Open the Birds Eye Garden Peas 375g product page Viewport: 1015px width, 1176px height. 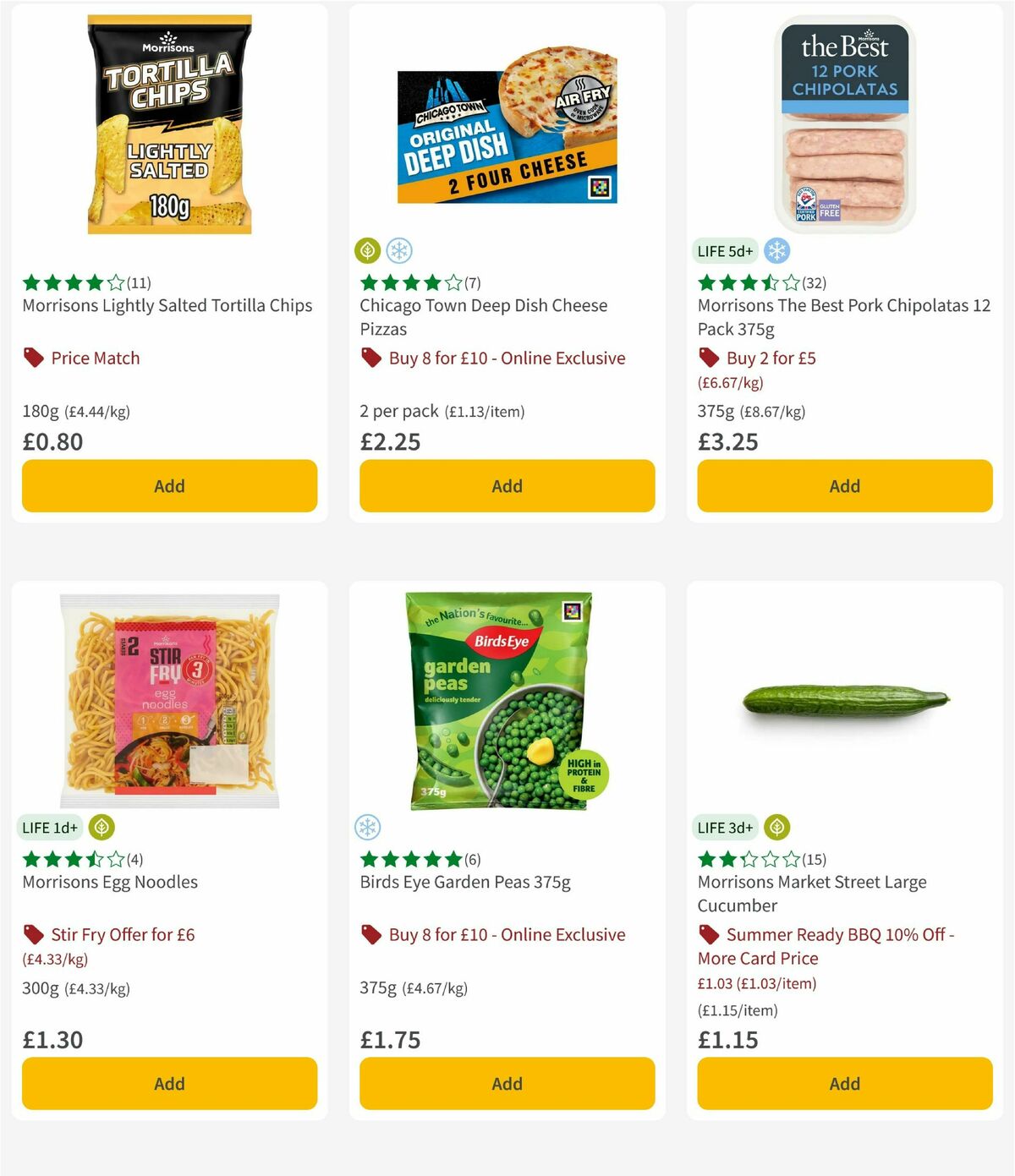464,882
